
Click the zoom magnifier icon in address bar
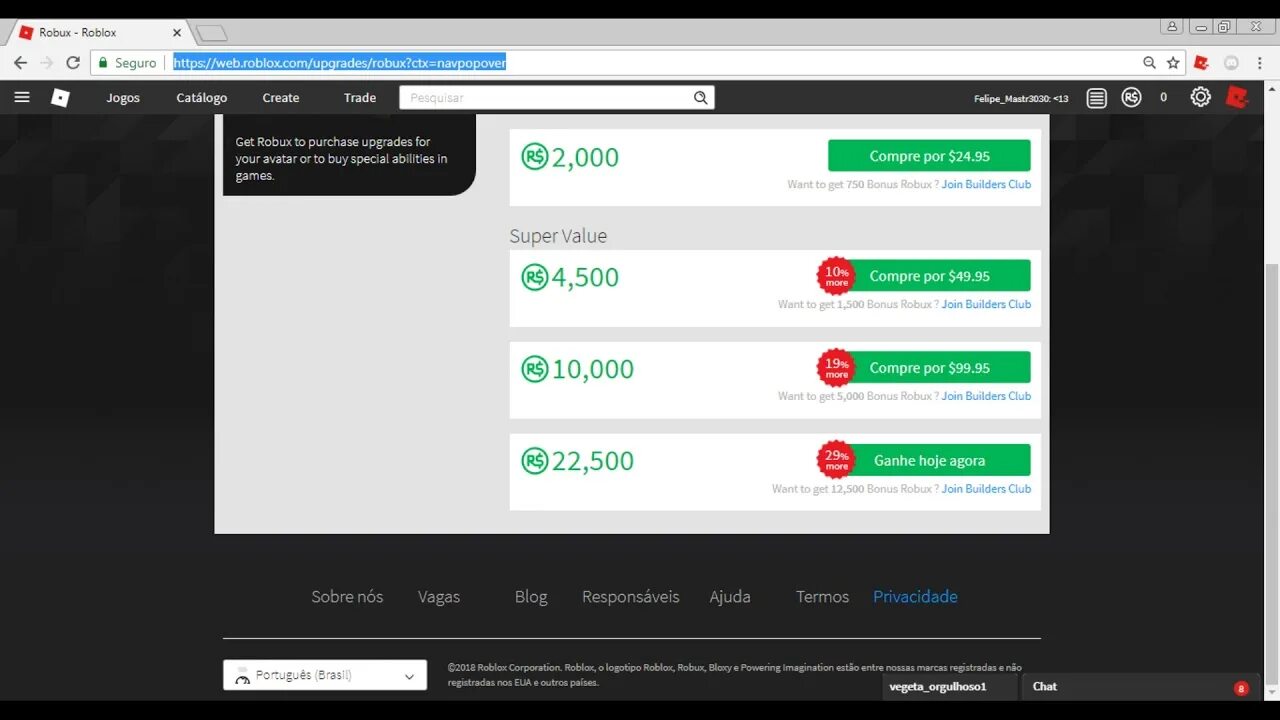click(1150, 62)
